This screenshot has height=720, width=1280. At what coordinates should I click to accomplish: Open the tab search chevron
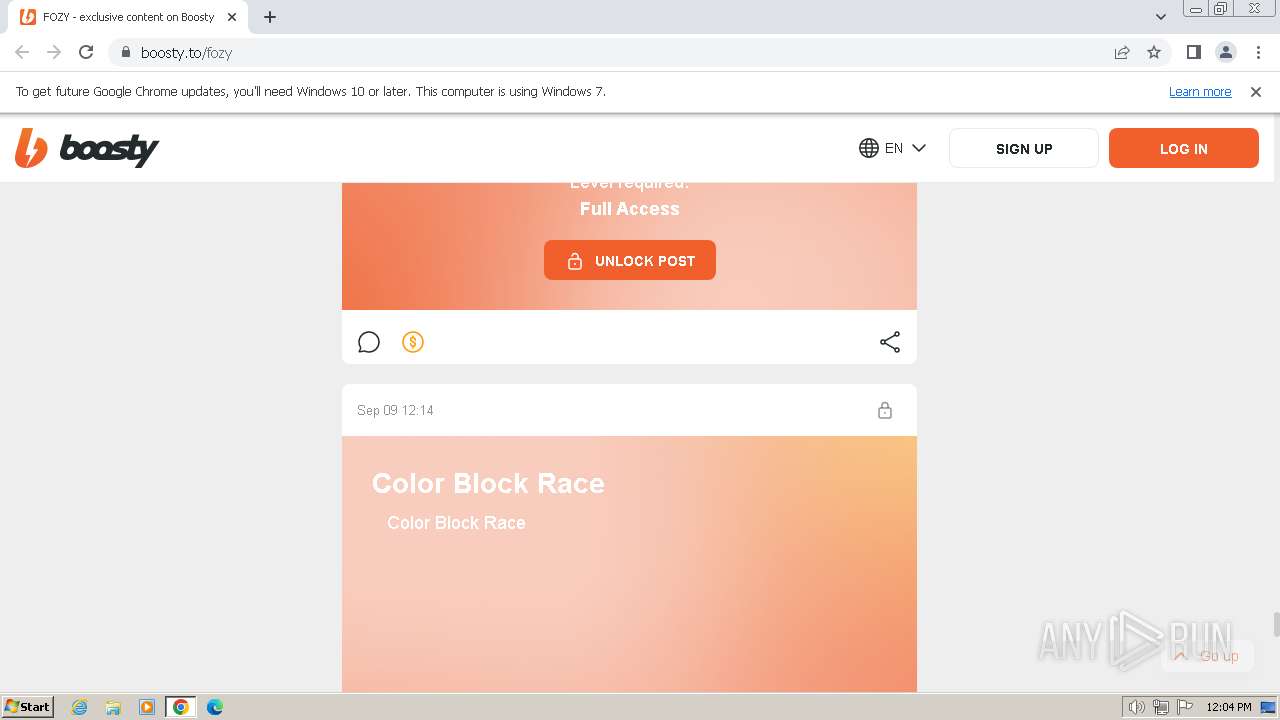pyautogui.click(x=1161, y=17)
